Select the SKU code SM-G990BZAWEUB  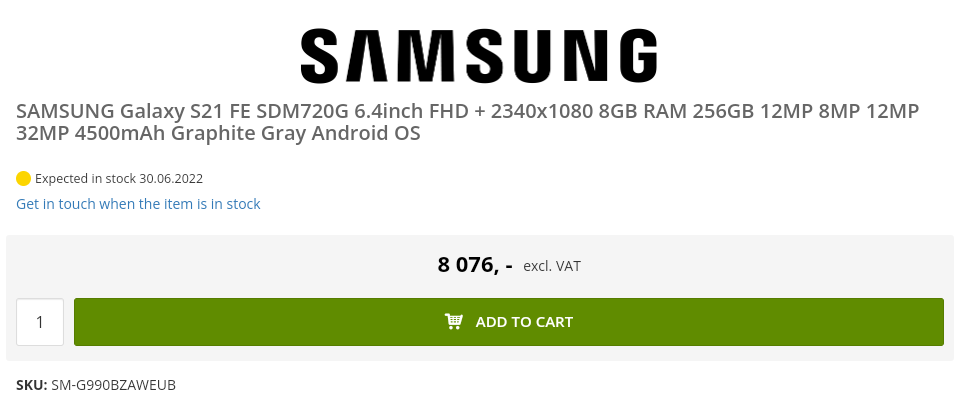coord(114,385)
